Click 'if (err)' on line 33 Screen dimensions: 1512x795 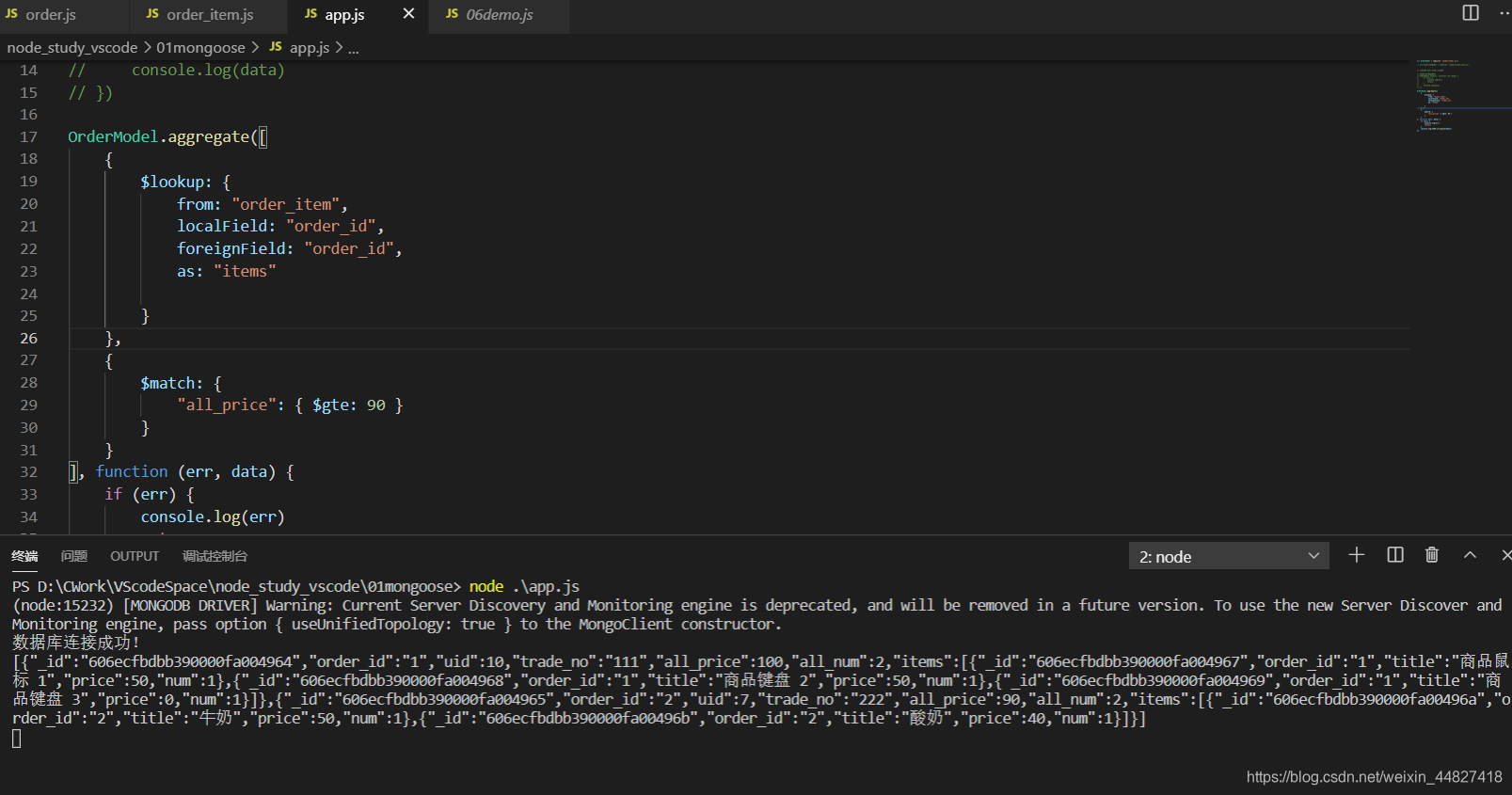click(140, 495)
